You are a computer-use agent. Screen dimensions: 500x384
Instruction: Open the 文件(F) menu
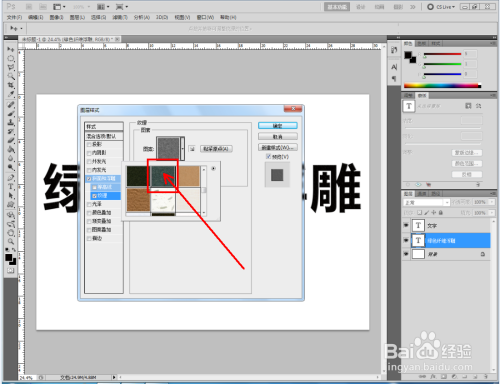14,17
